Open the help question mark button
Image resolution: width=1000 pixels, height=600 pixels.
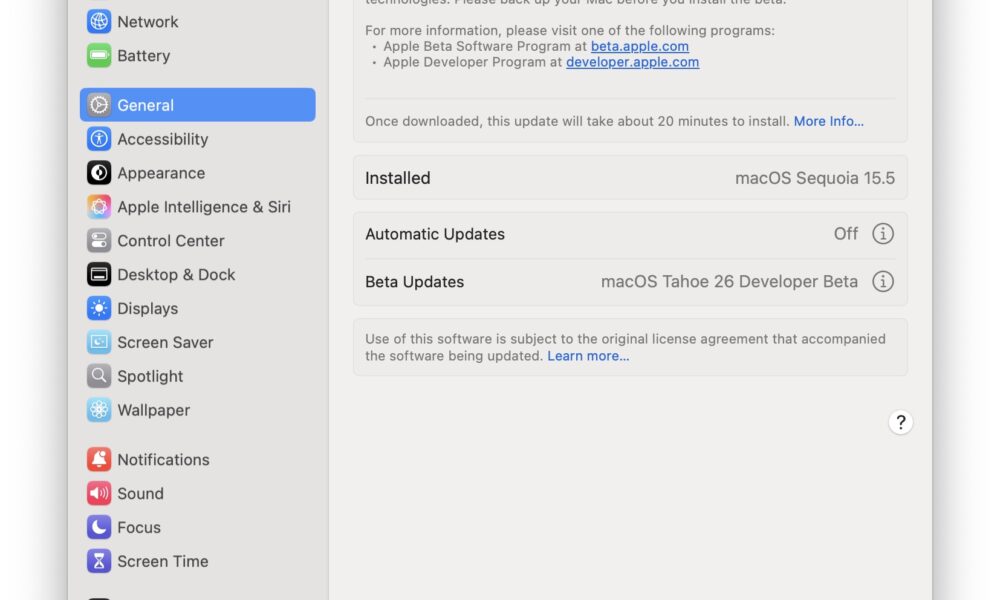[901, 422]
